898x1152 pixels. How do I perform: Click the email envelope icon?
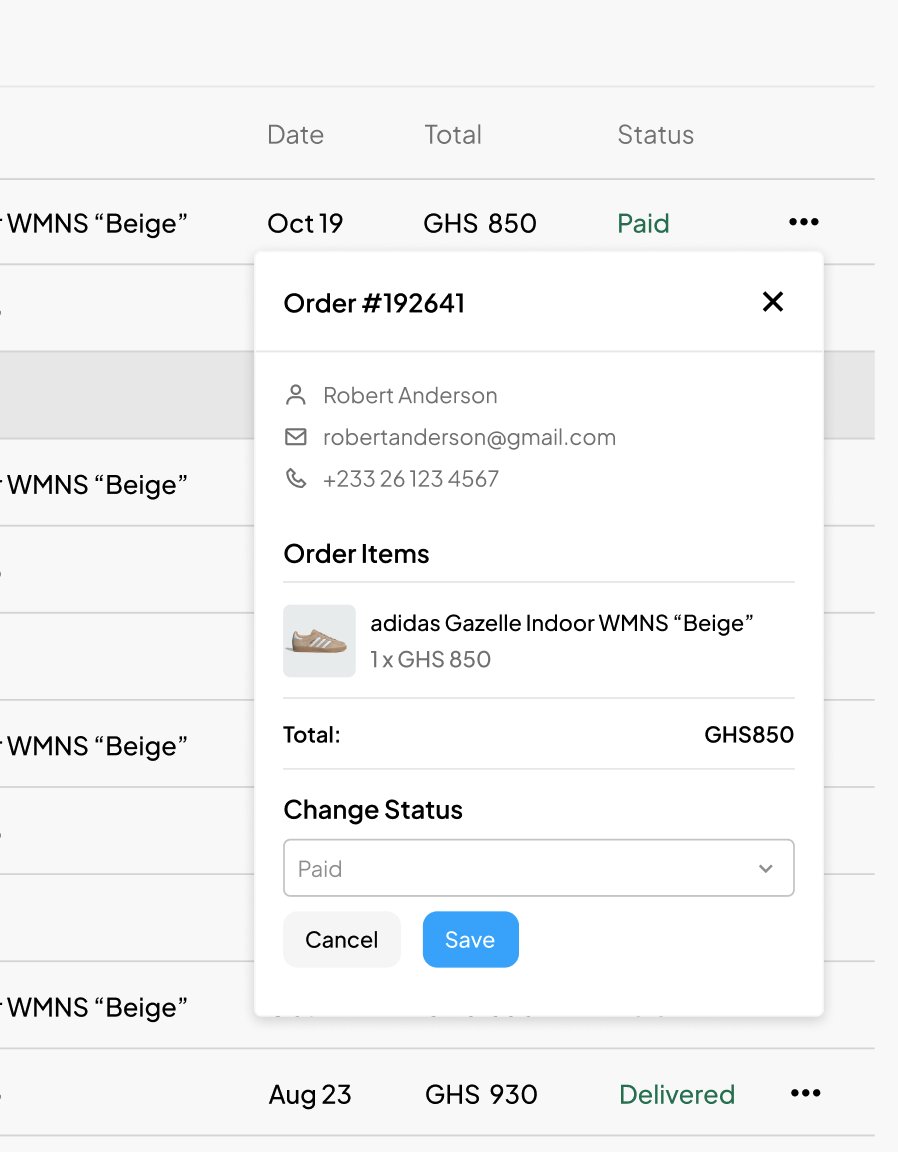click(x=295, y=437)
